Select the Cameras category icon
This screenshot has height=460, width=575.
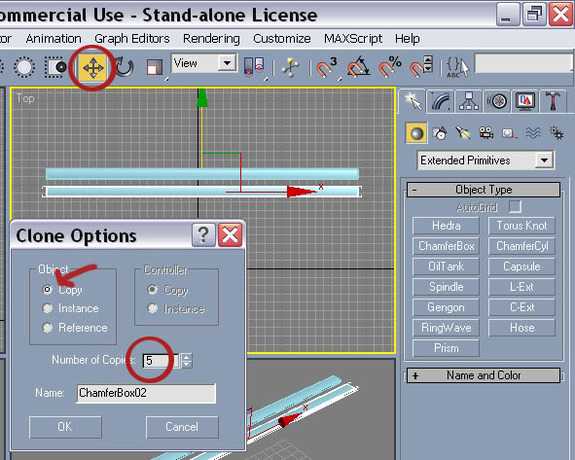pos(487,133)
